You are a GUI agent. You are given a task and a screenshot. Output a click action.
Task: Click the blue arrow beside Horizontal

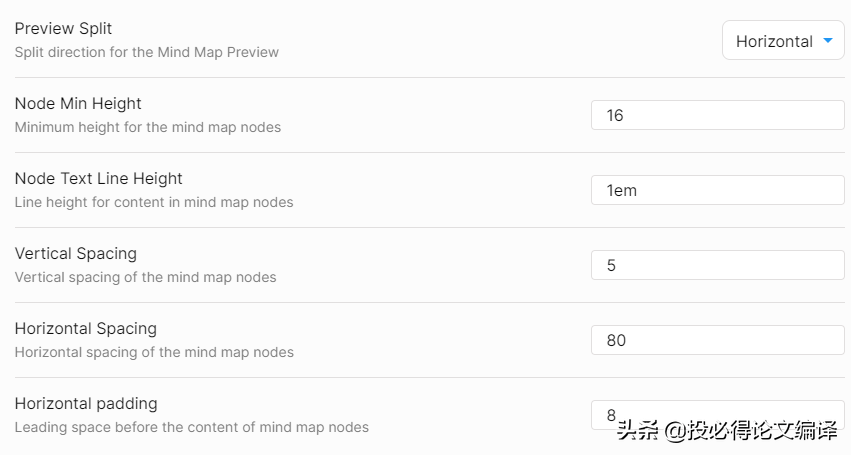pos(828,41)
